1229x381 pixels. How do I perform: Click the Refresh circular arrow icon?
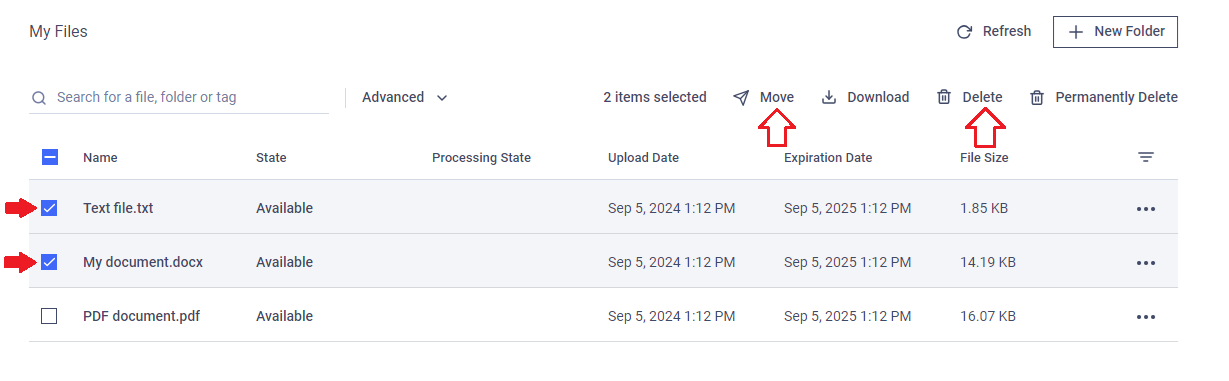point(965,32)
